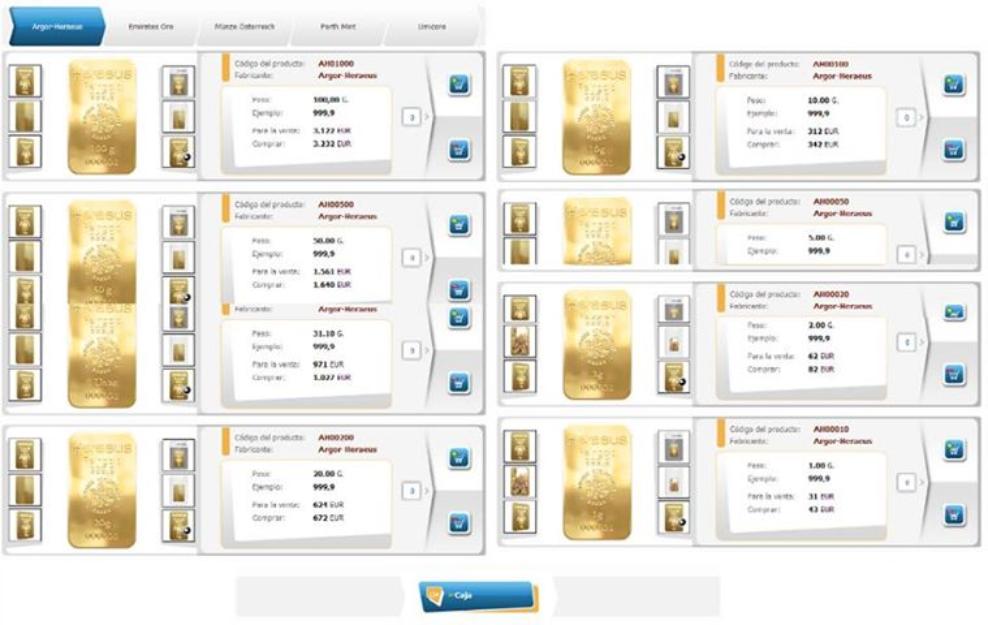Focus the quantity box for the 31.10 g bar
The image size is (988, 625).
point(411,350)
